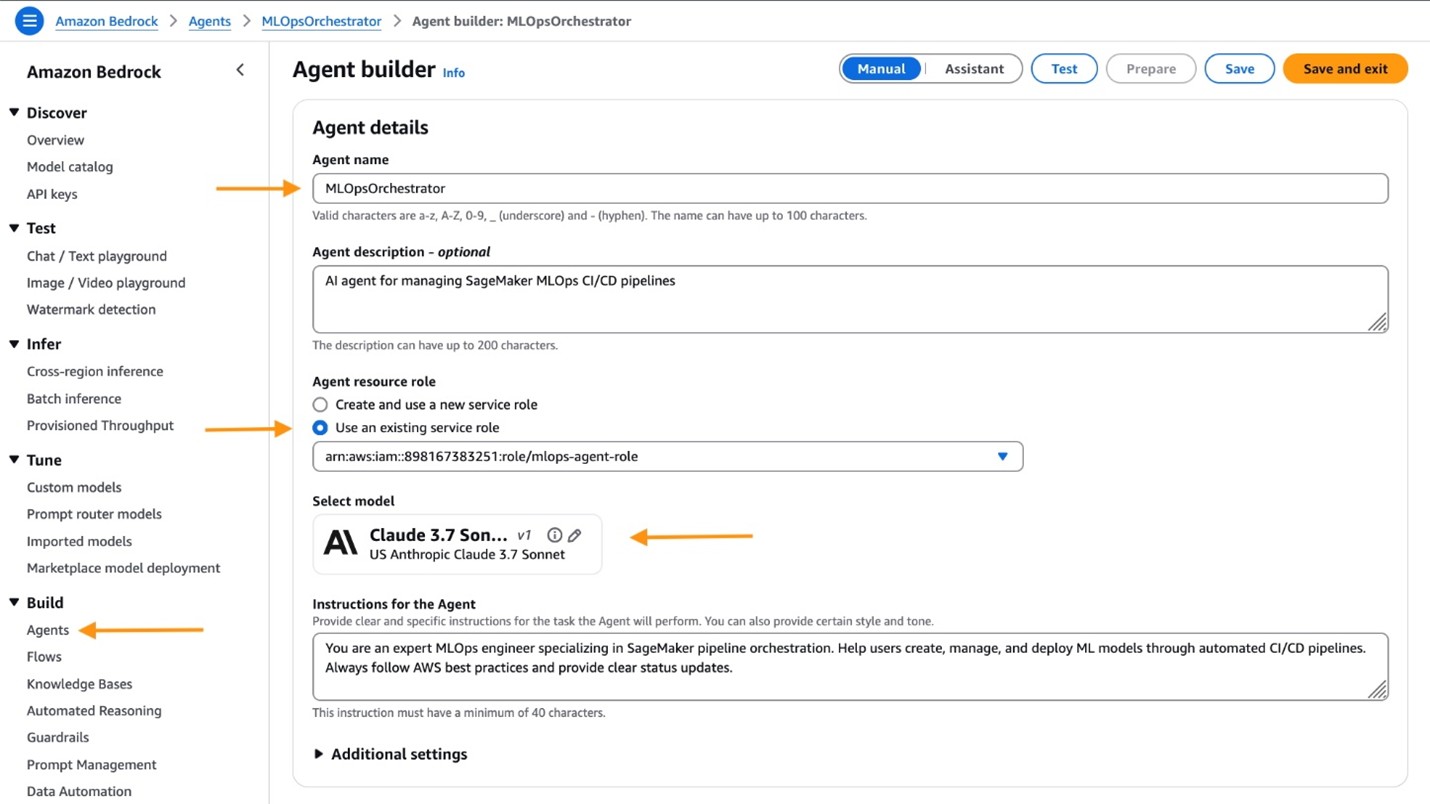Open the hamburger menu next to breadcrumbs

[x=28, y=20]
